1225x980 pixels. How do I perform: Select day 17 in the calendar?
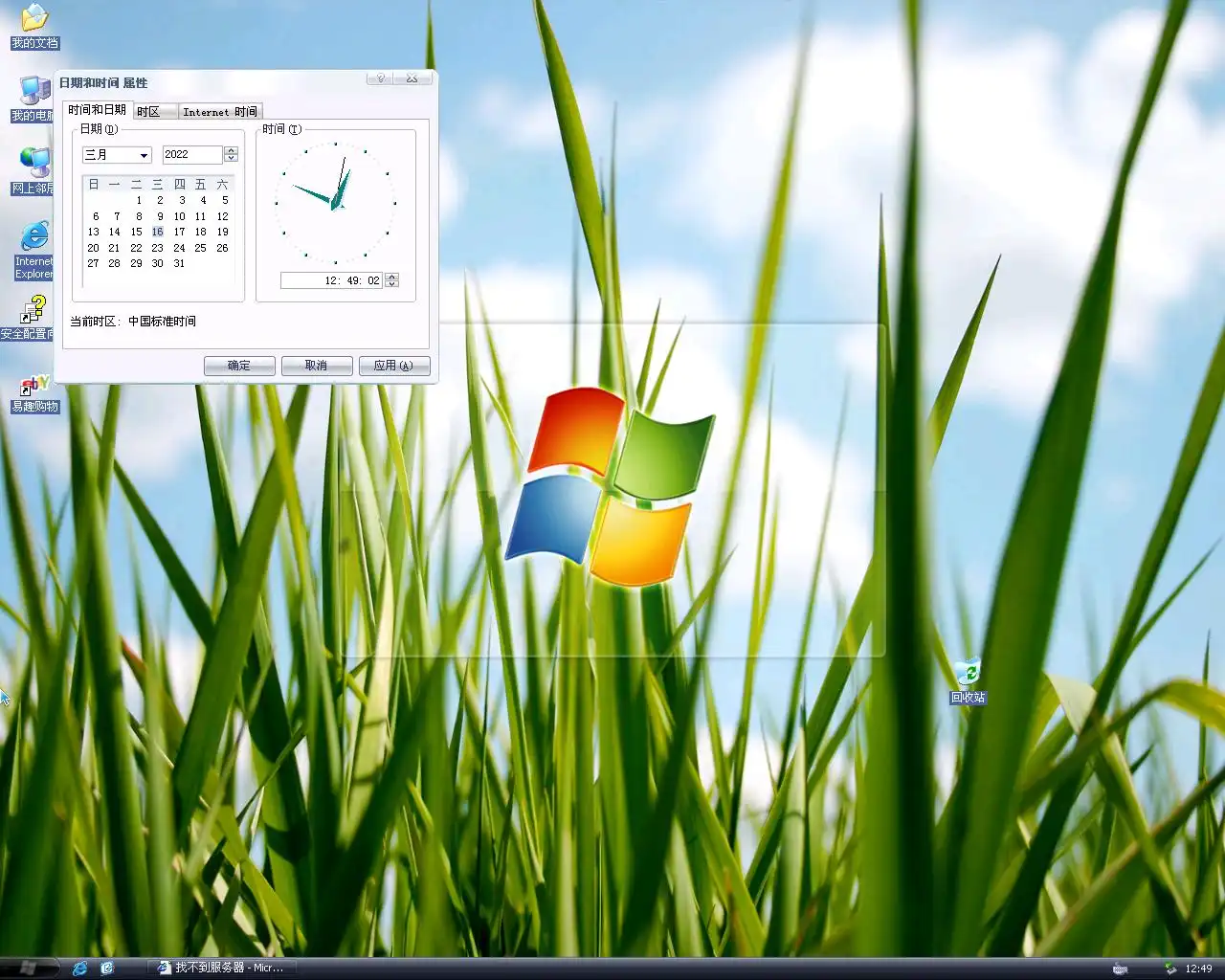click(180, 232)
